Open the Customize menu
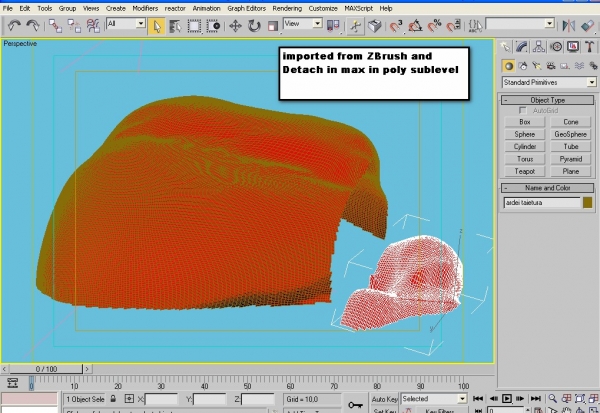Image resolution: width=600 pixels, height=413 pixels. pyautogui.click(x=323, y=8)
